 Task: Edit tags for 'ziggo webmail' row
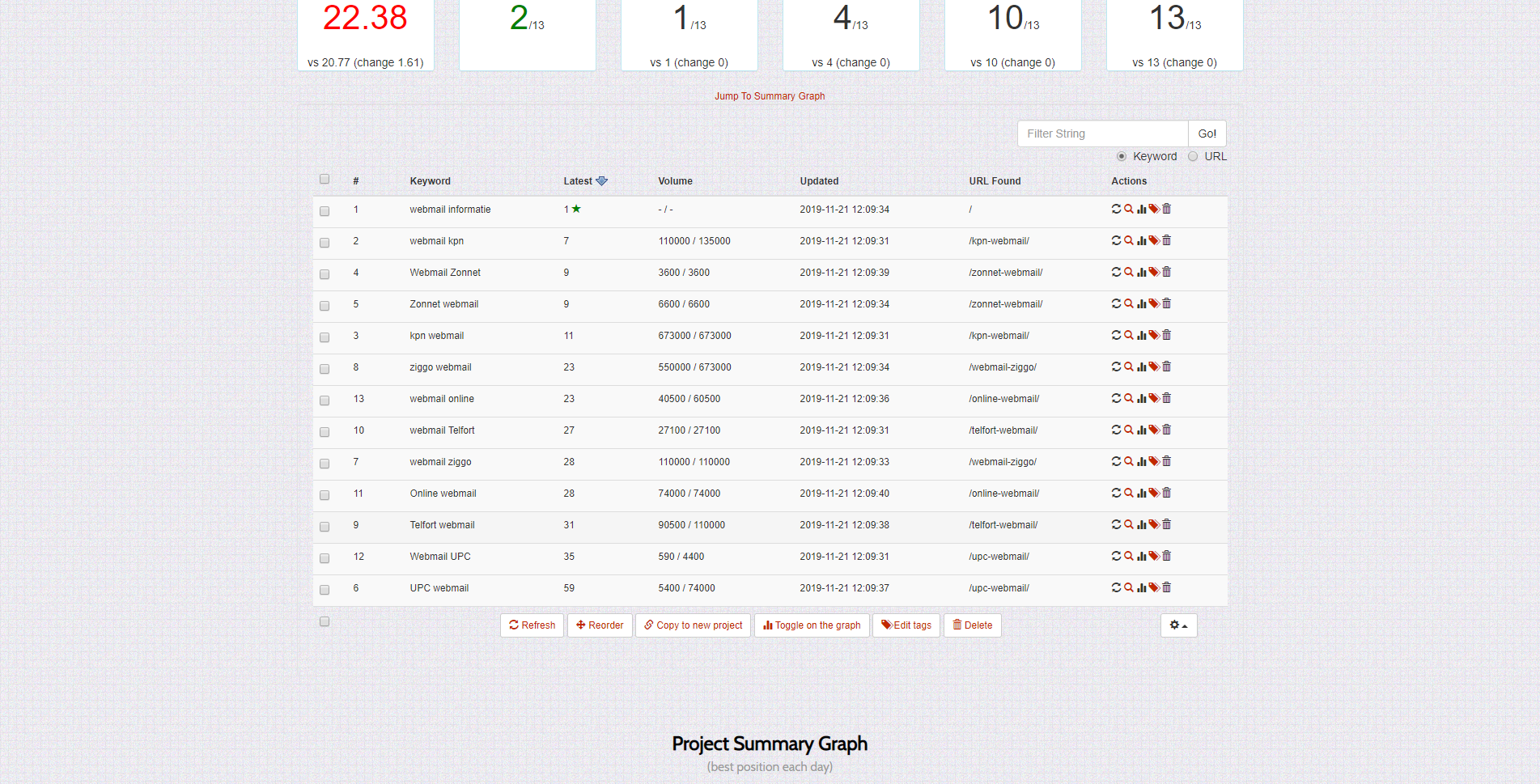pyautogui.click(x=1154, y=367)
